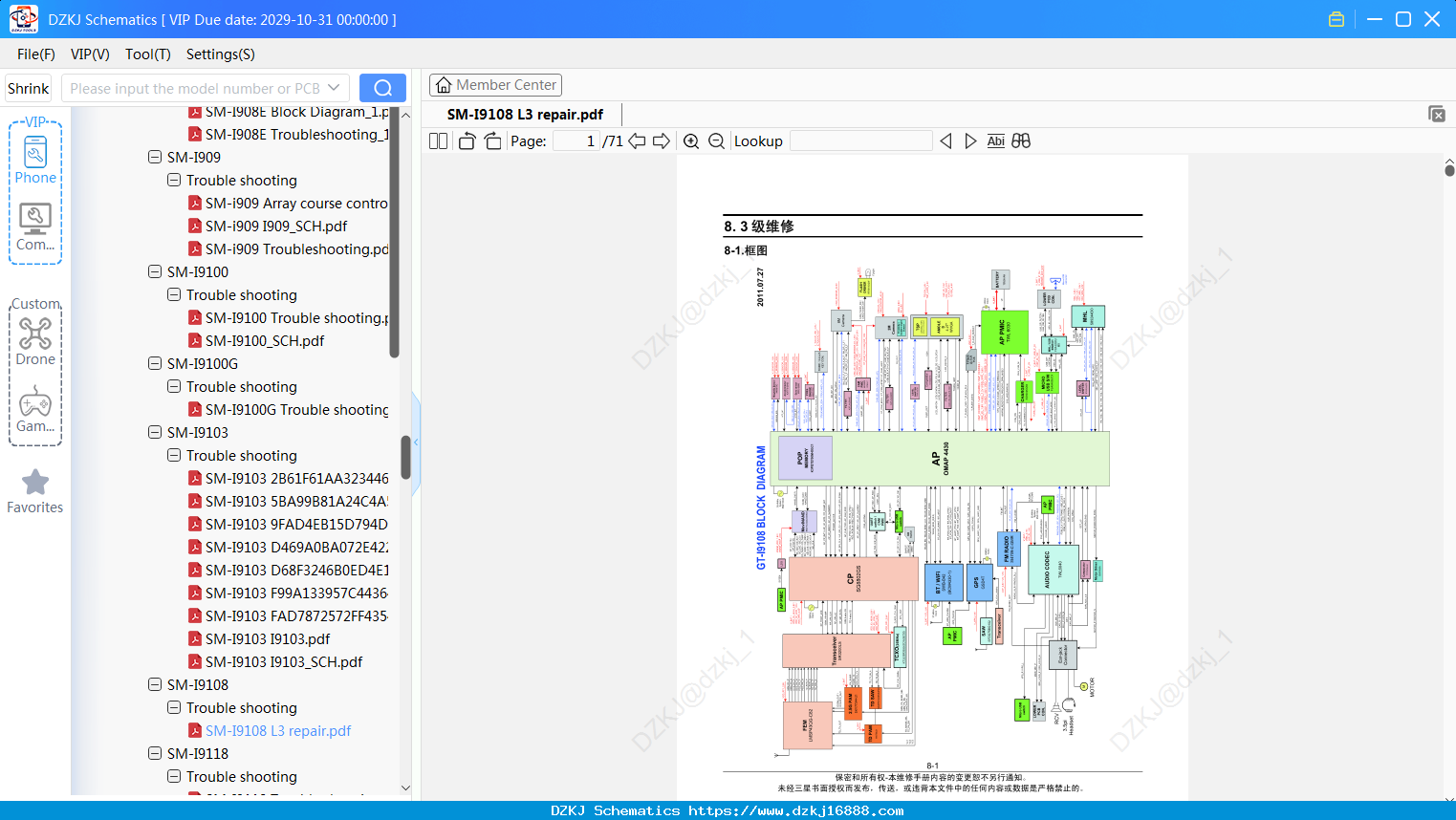The width and height of the screenshot is (1456, 820).
Task: Zoom out of the PDF
Action: (x=716, y=141)
